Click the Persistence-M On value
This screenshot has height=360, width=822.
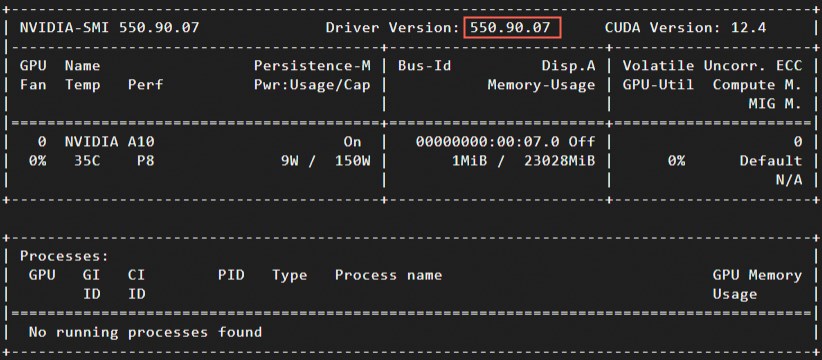click(x=352, y=141)
